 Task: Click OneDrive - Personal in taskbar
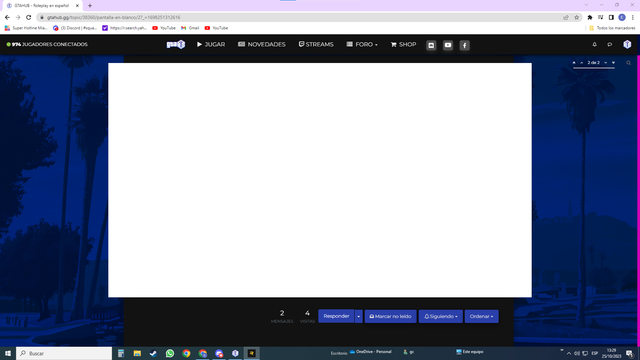[371, 352]
